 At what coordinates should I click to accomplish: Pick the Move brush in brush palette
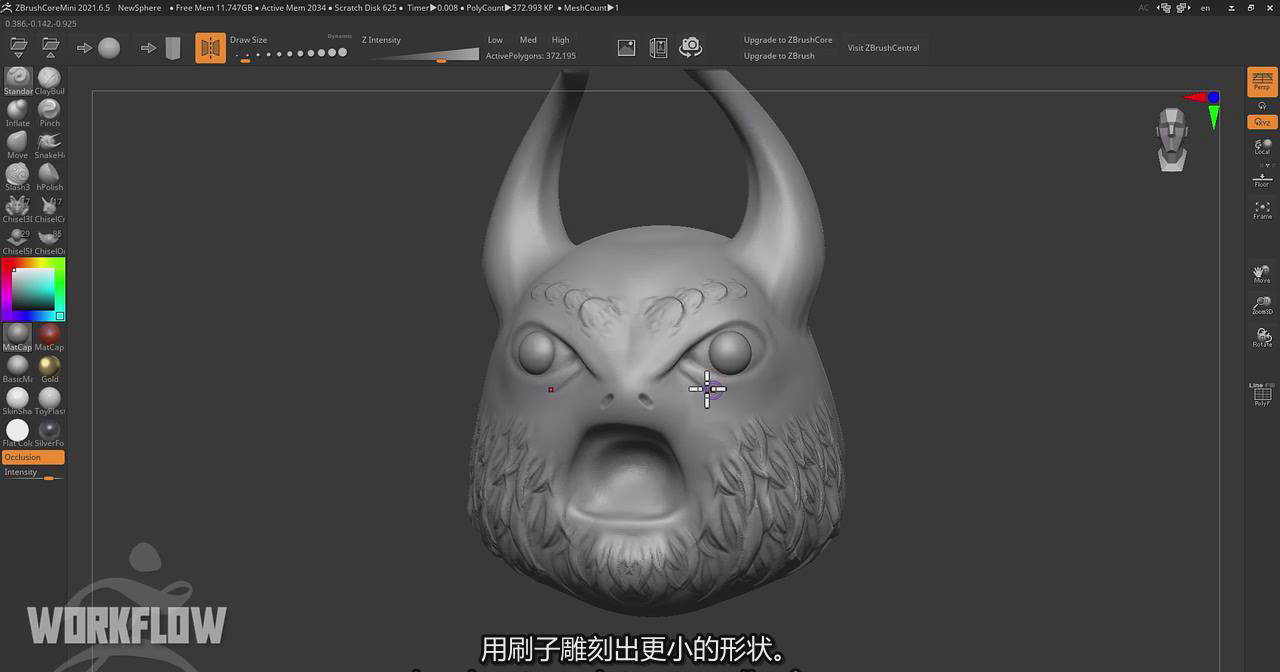(x=18, y=146)
